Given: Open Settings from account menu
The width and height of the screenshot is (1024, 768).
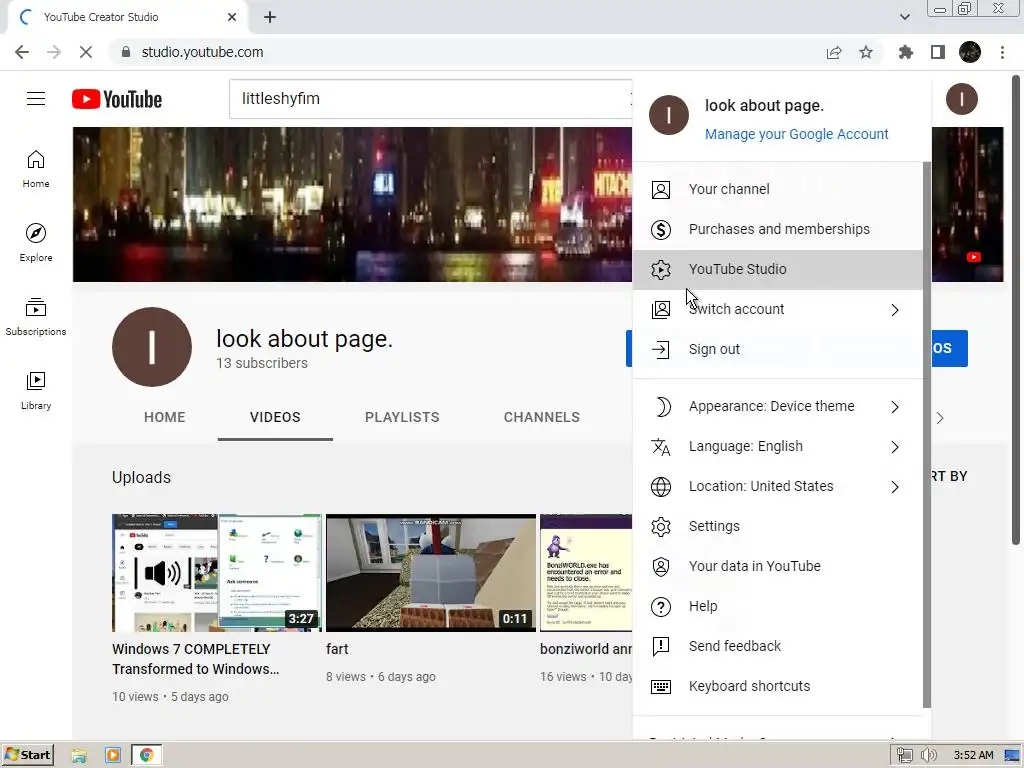Looking at the screenshot, I should point(777,526).
